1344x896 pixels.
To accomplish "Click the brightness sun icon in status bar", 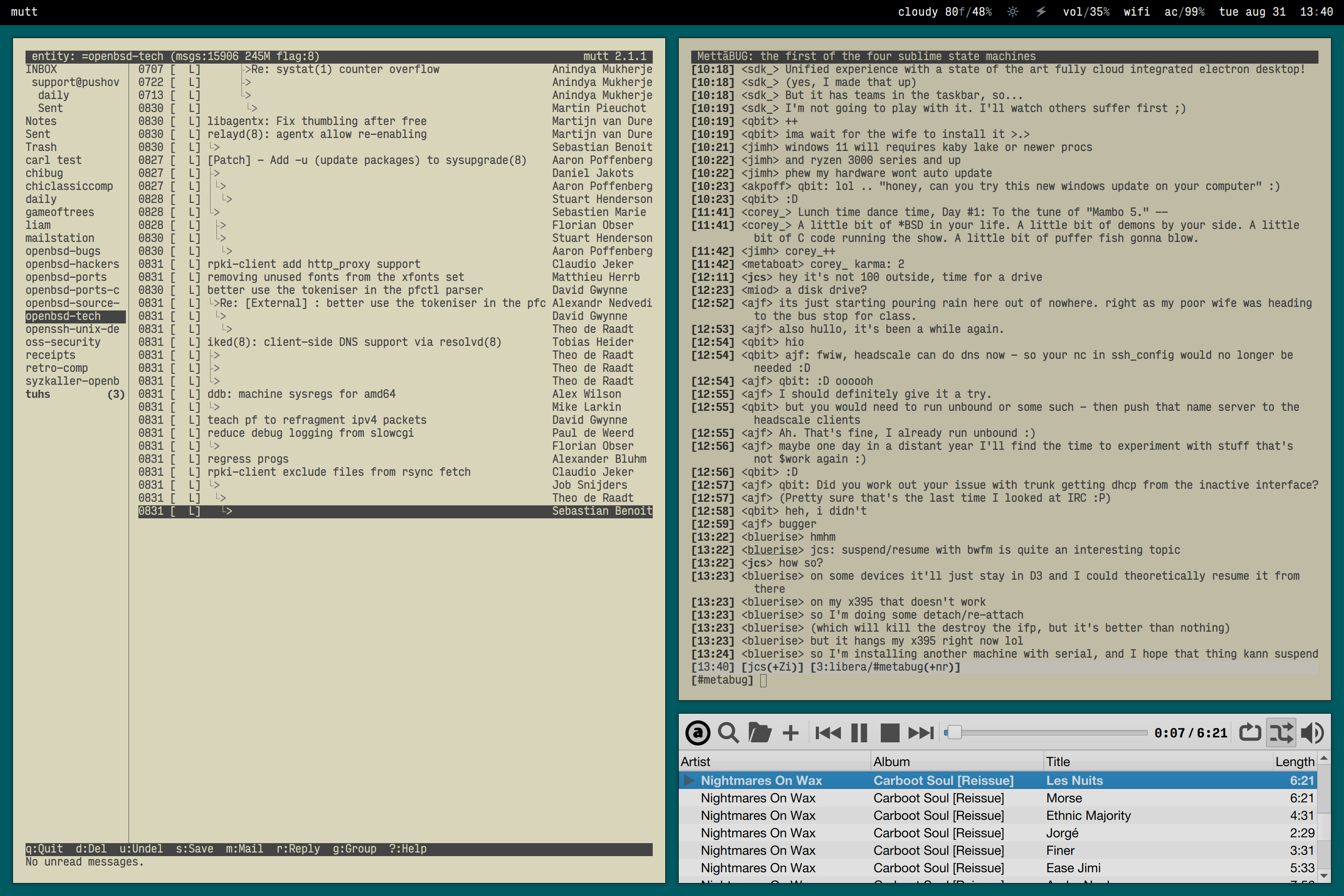I will (x=1012, y=12).
